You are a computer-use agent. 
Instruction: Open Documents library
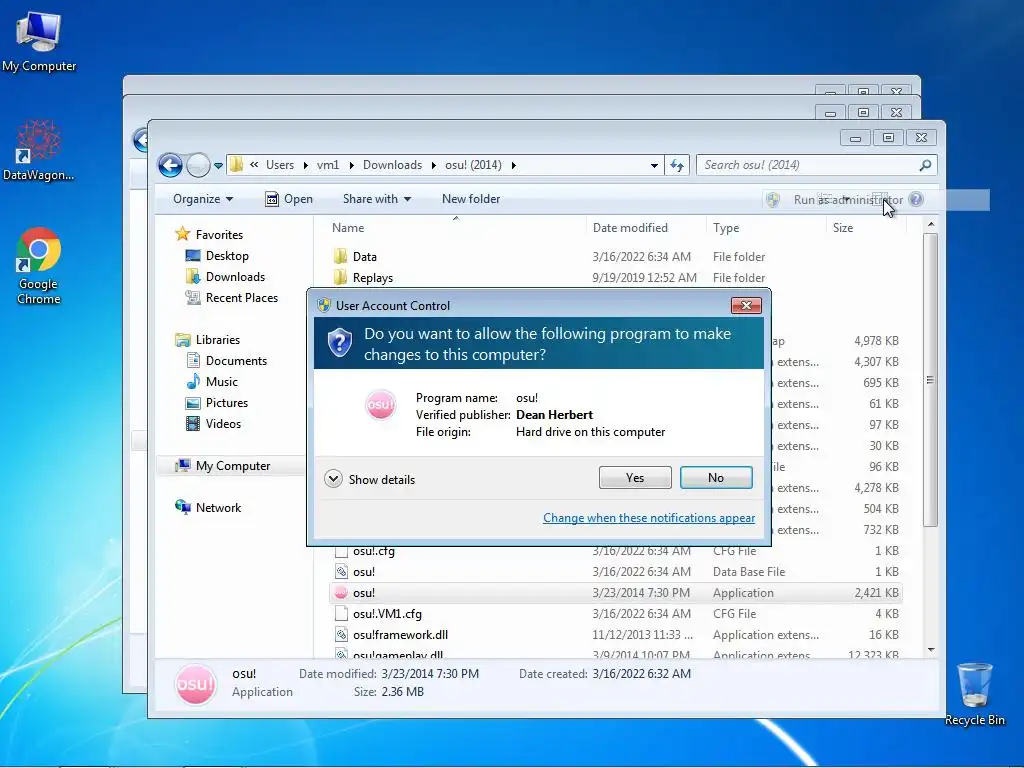coord(227,360)
